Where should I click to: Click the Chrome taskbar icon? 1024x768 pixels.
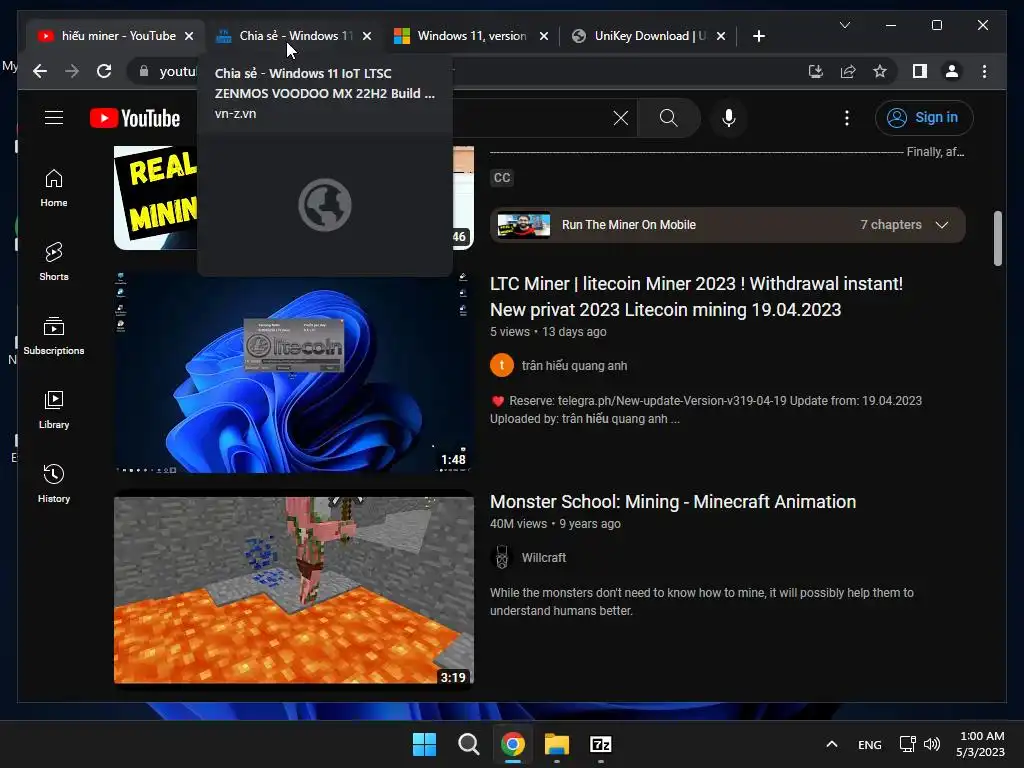[x=513, y=744]
